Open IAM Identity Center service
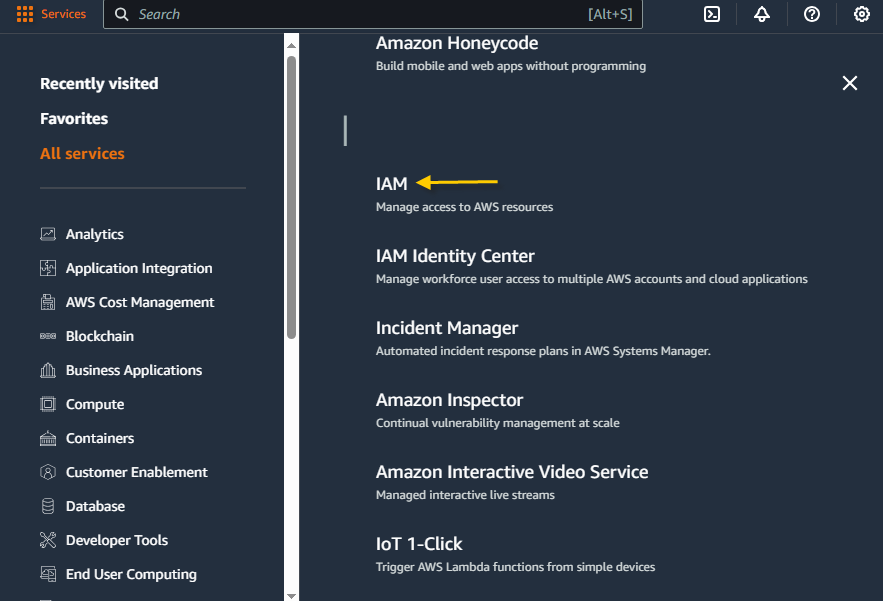 (455, 256)
